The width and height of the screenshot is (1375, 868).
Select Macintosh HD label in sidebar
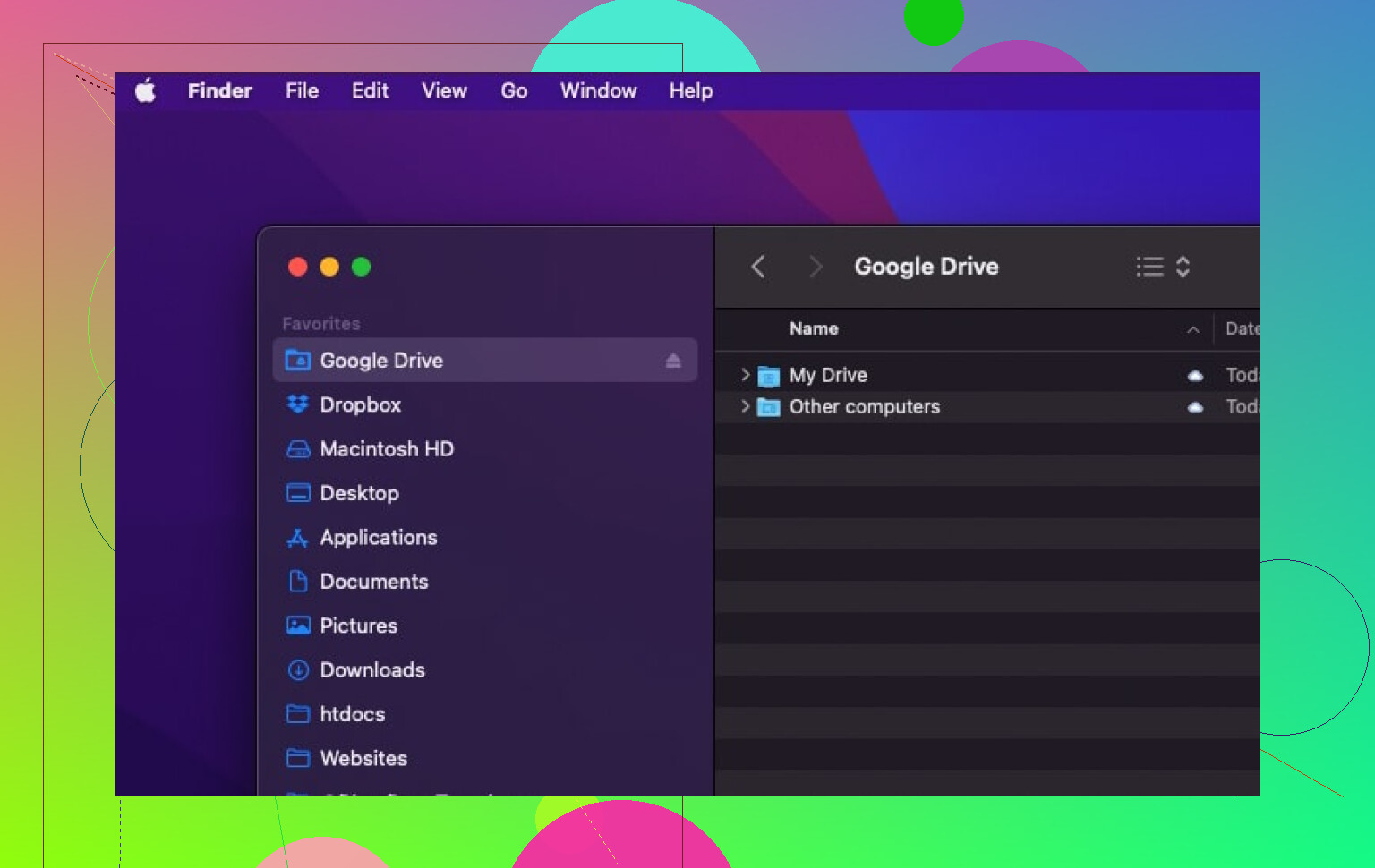coord(387,449)
